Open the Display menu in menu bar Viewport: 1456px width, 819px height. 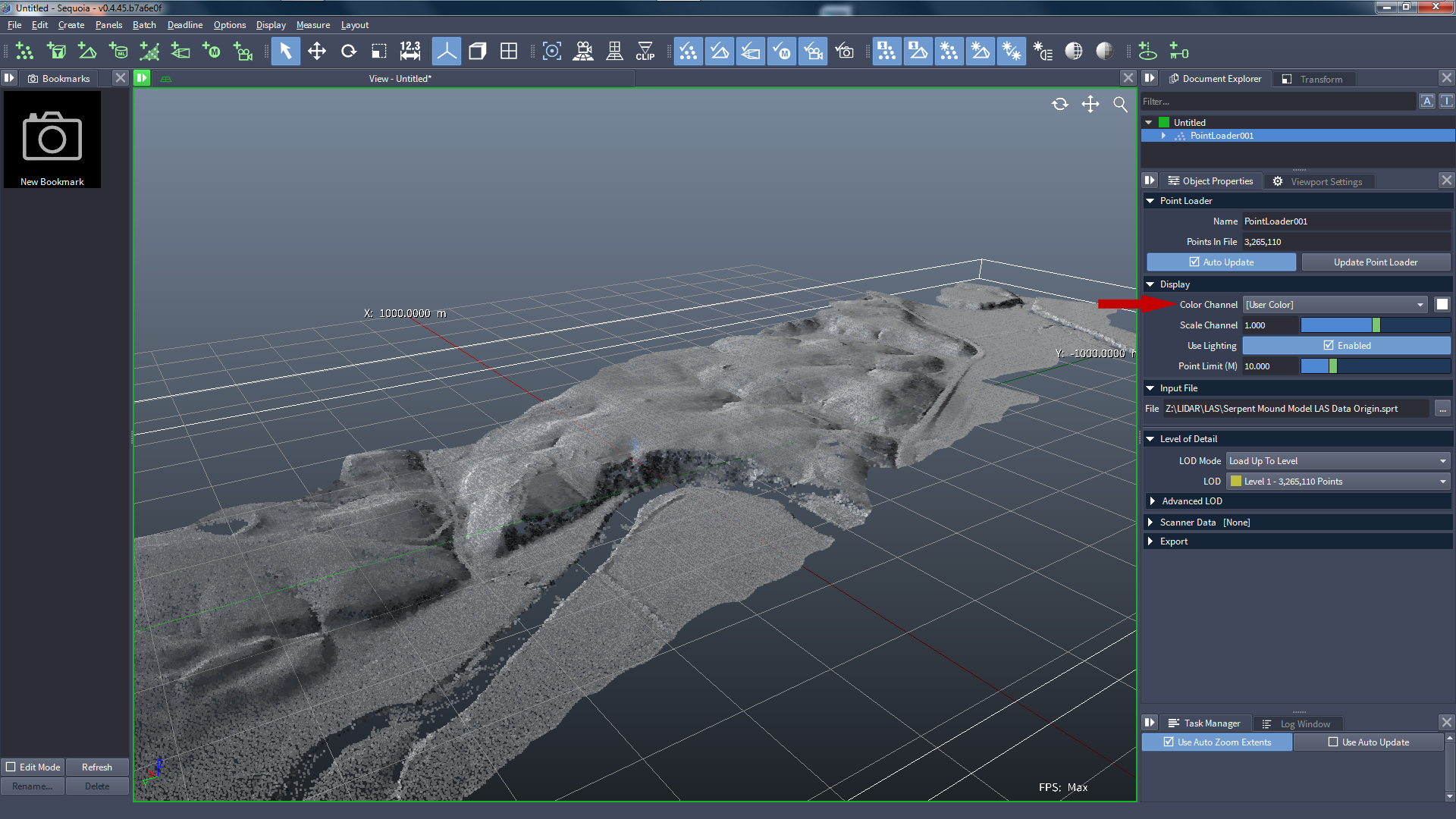[x=269, y=25]
